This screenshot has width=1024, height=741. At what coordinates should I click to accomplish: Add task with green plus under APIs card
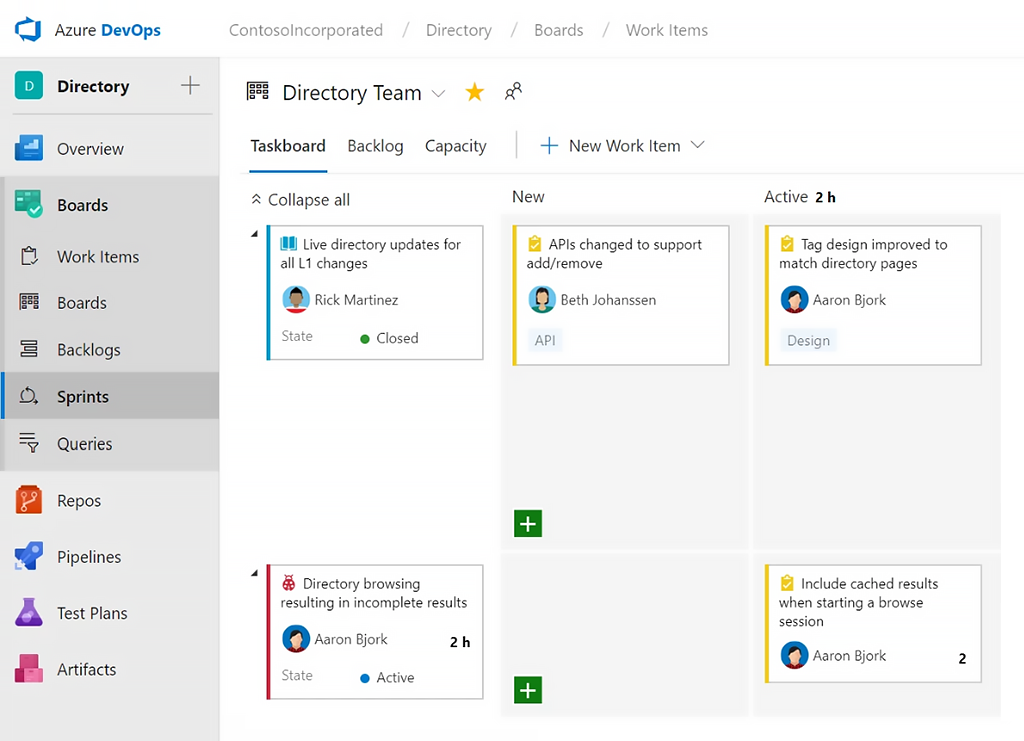528,523
